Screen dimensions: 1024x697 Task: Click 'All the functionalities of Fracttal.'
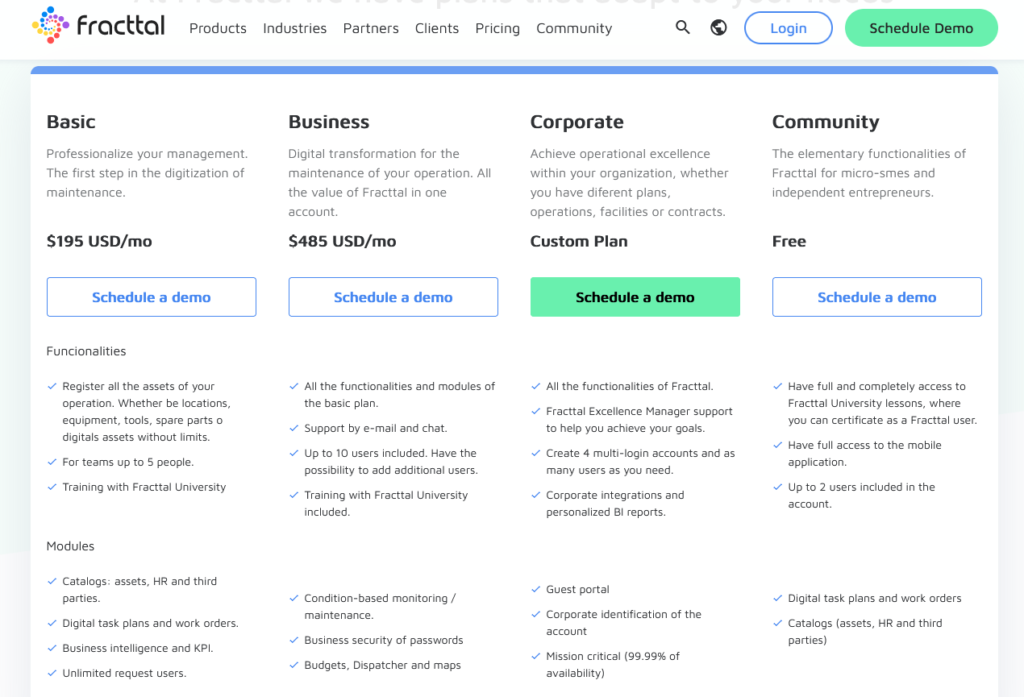coord(630,386)
